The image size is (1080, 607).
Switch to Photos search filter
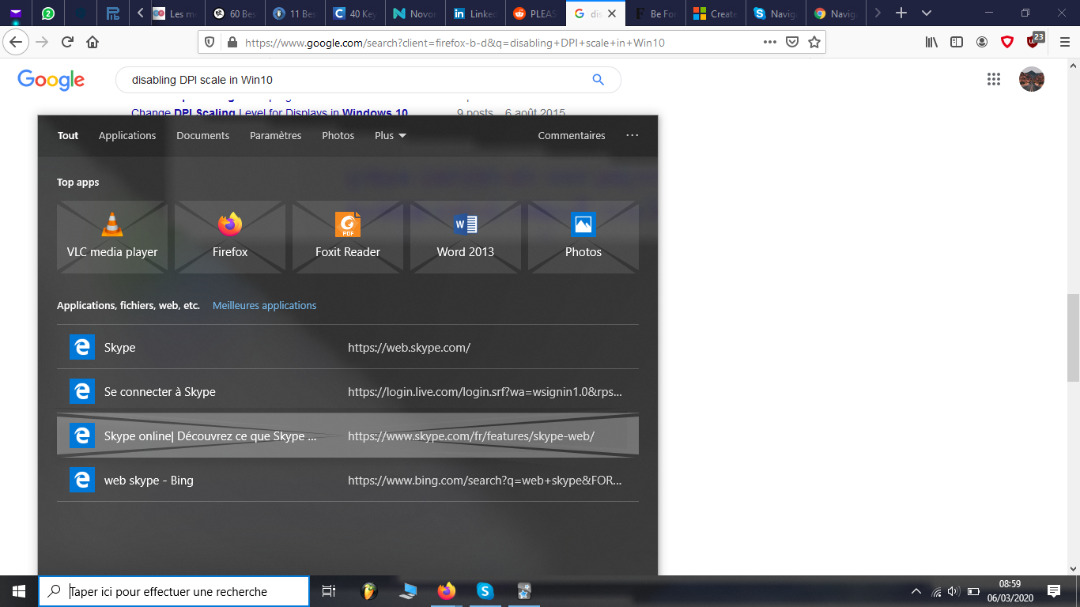point(338,135)
